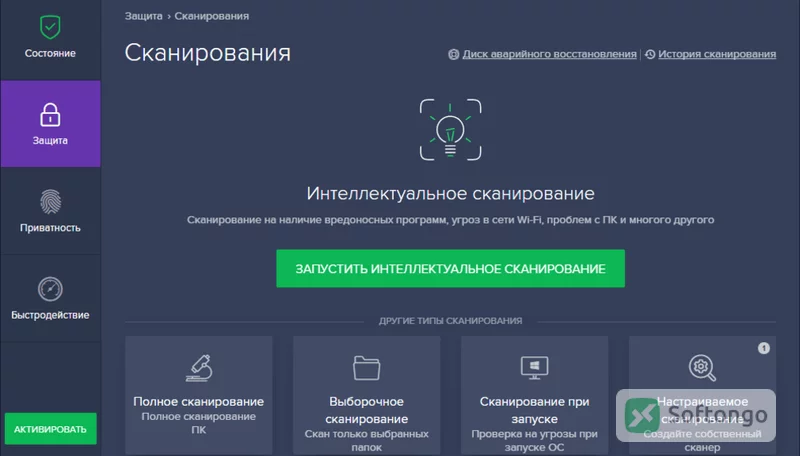Open the Приватность privacy section
The width and height of the screenshot is (800, 456).
(50, 211)
